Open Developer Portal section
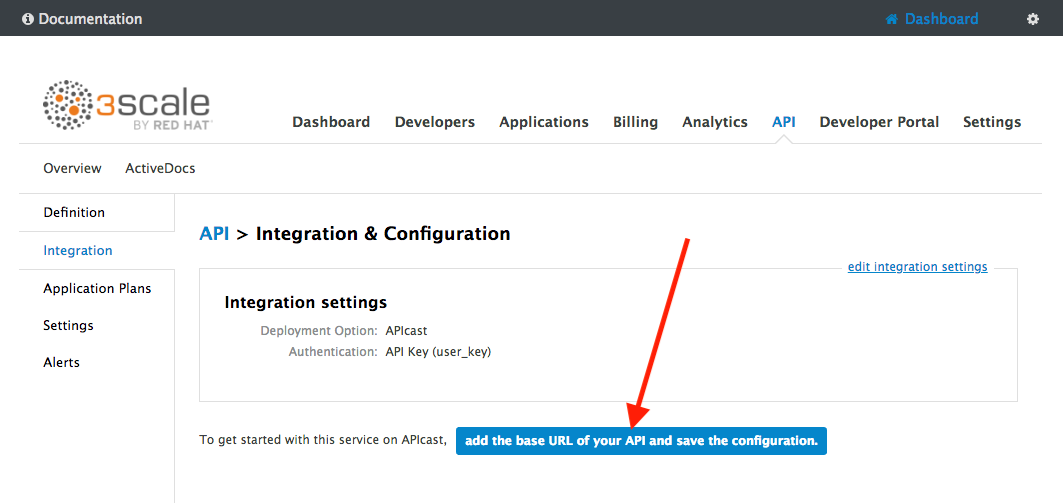 [879, 122]
